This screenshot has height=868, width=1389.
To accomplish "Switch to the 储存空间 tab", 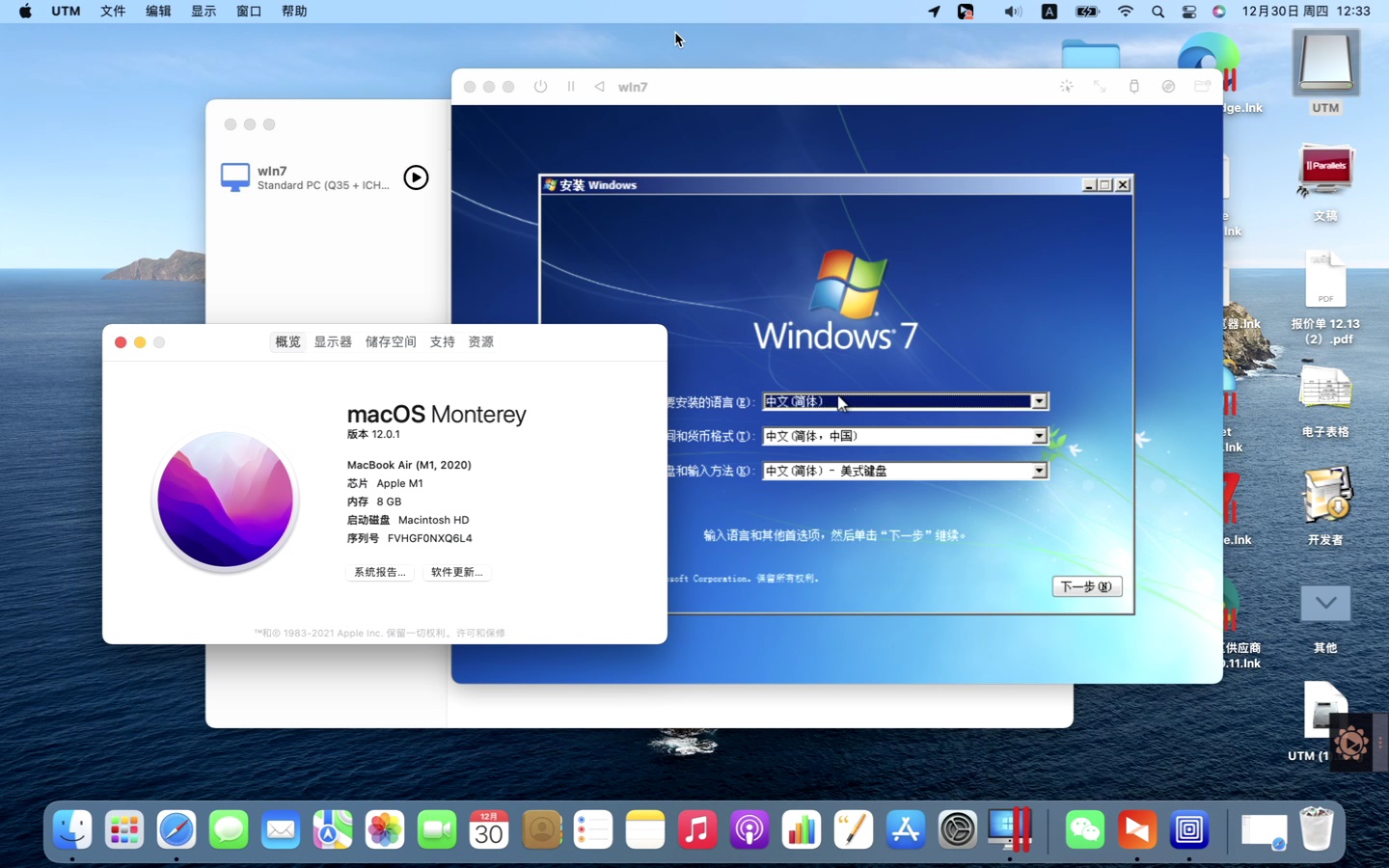I will click(x=391, y=341).
